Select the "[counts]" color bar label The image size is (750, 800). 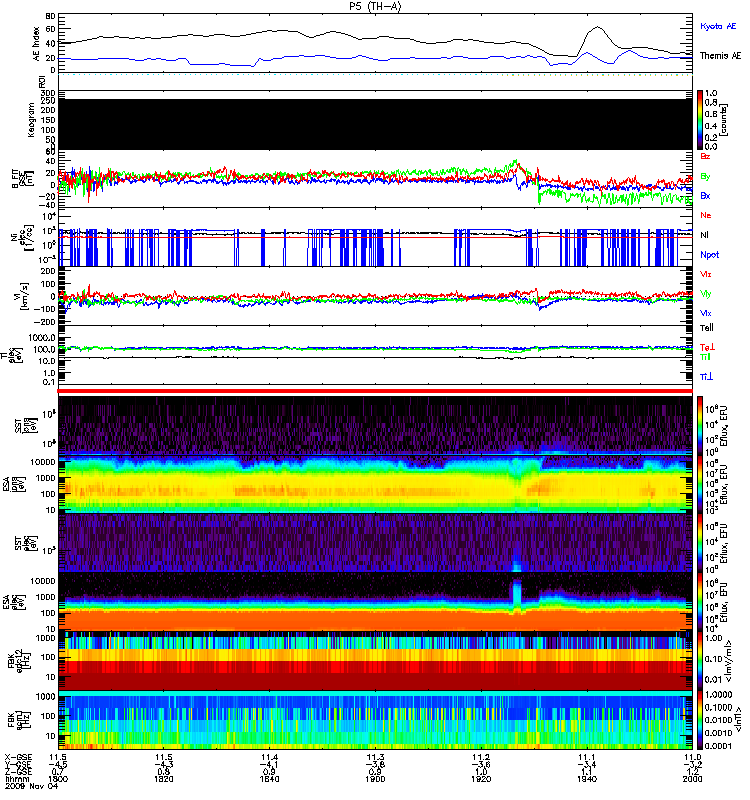(x=723, y=120)
